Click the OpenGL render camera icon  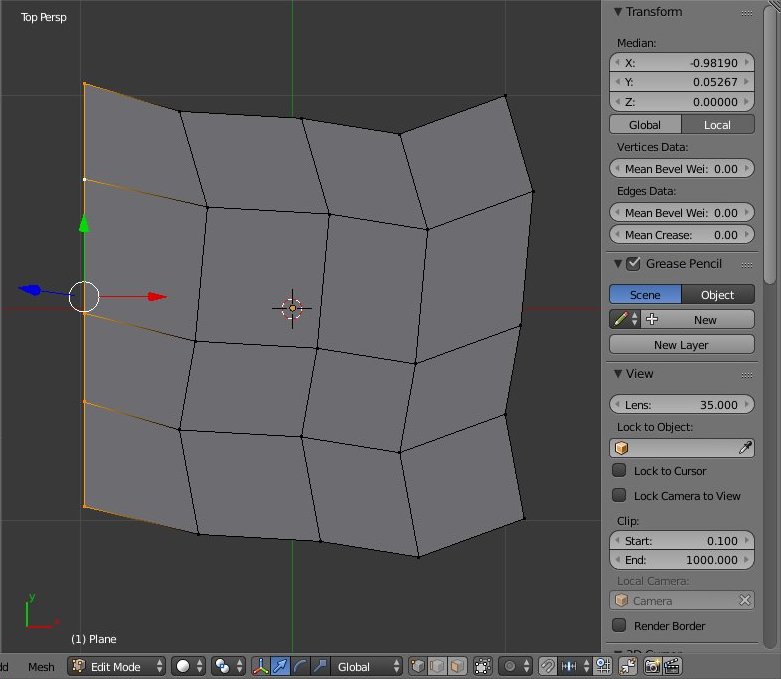pos(652,666)
